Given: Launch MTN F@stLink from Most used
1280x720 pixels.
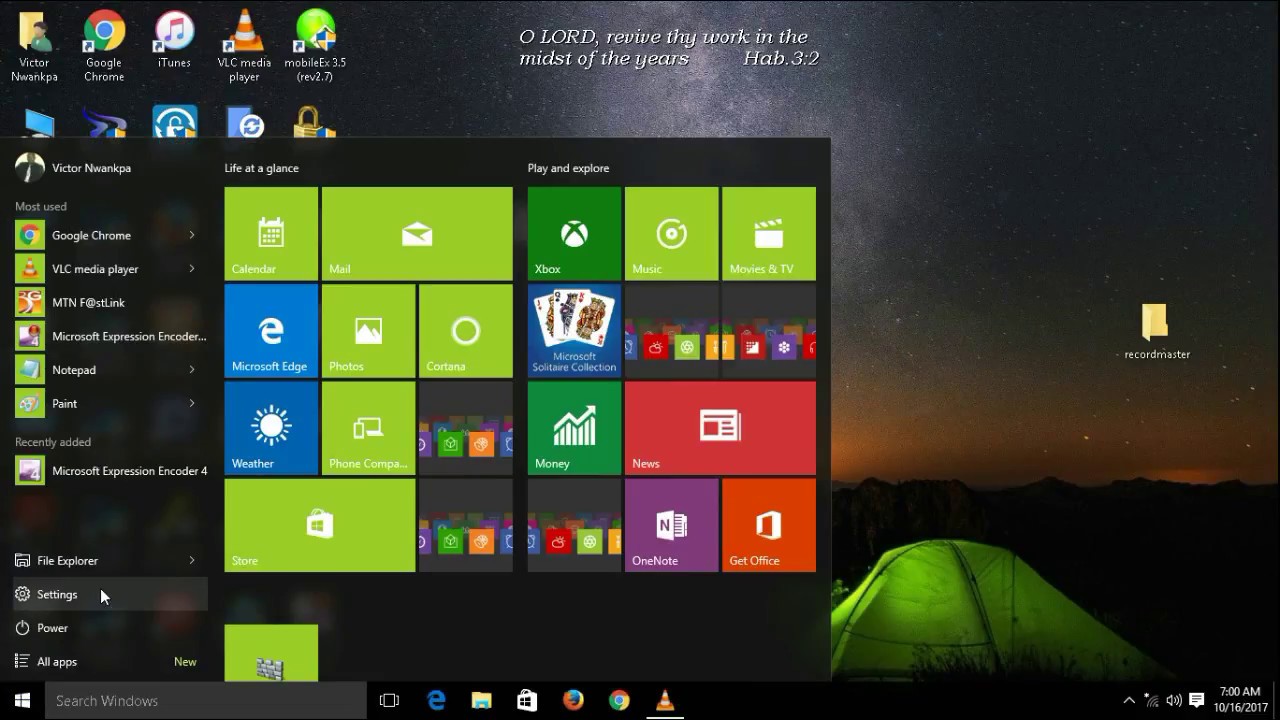Looking at the screenshot, I should click(x=110, y=302).
